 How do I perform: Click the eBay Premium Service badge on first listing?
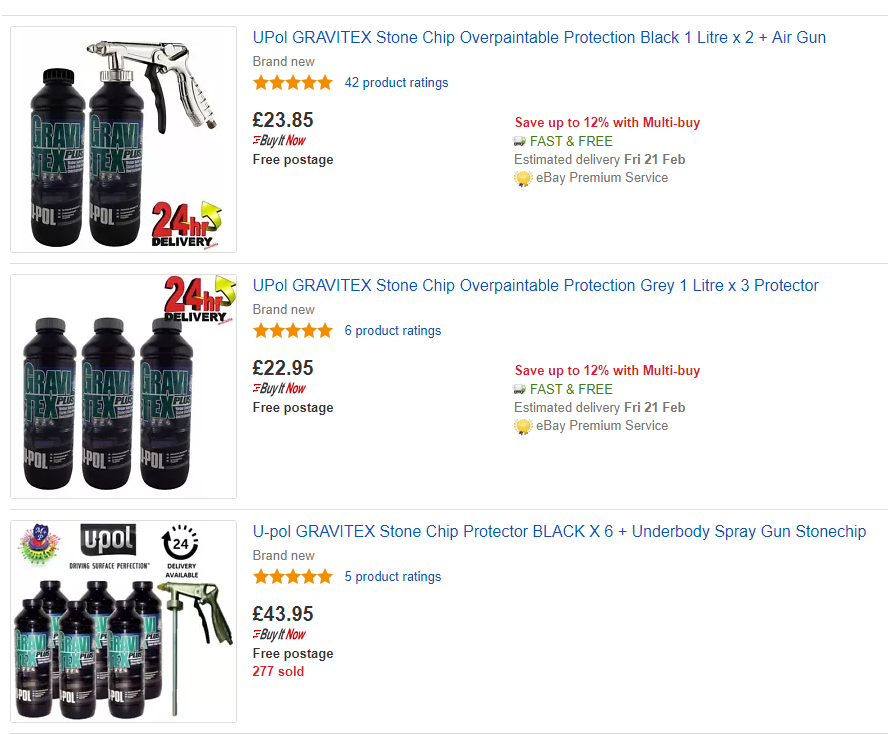click(523, 178)
